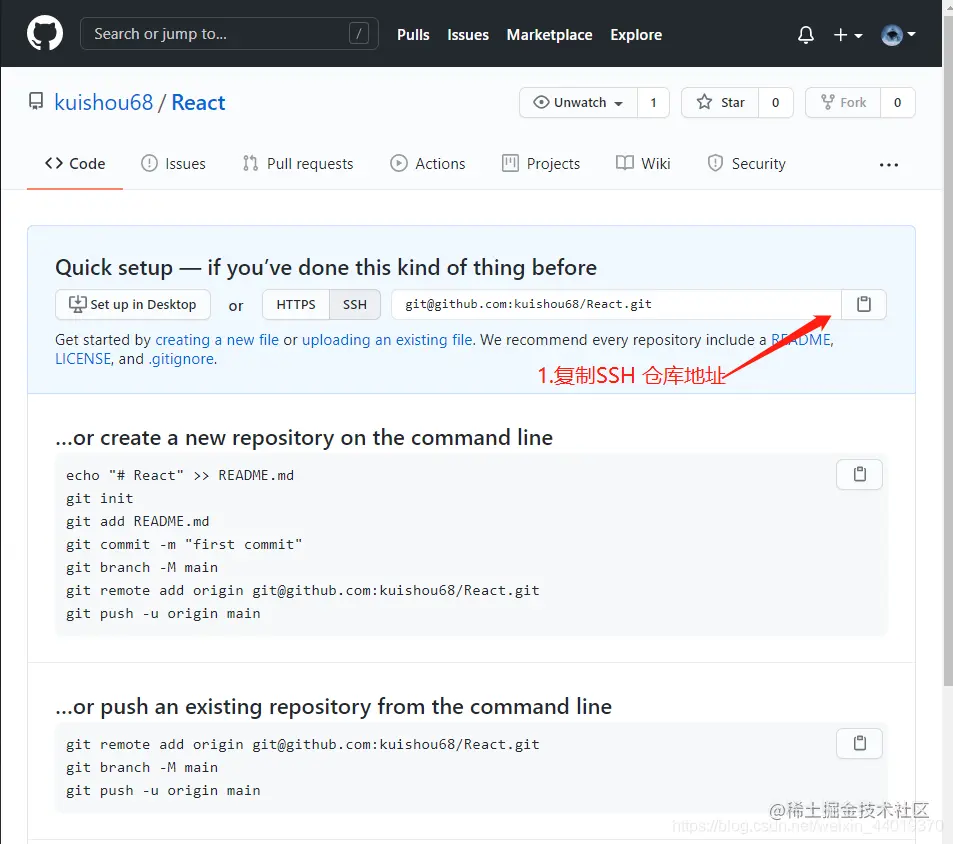This screenshot has height=844, width=953.
Task: Switch to the Wiki tab
Action: (x=643, y=163)
